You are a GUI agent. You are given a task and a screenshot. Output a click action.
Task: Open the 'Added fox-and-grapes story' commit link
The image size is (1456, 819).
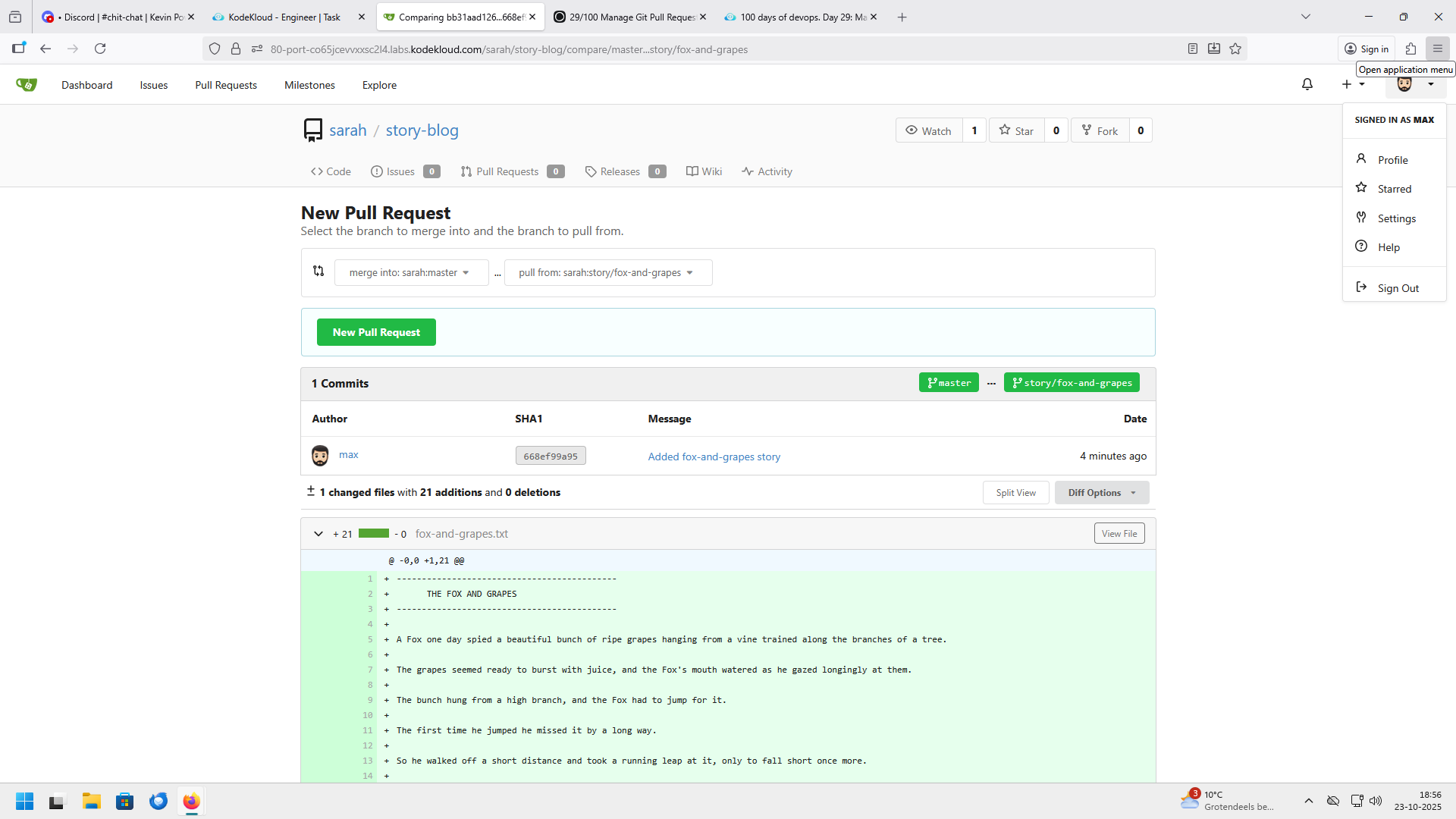click(714, 457)
